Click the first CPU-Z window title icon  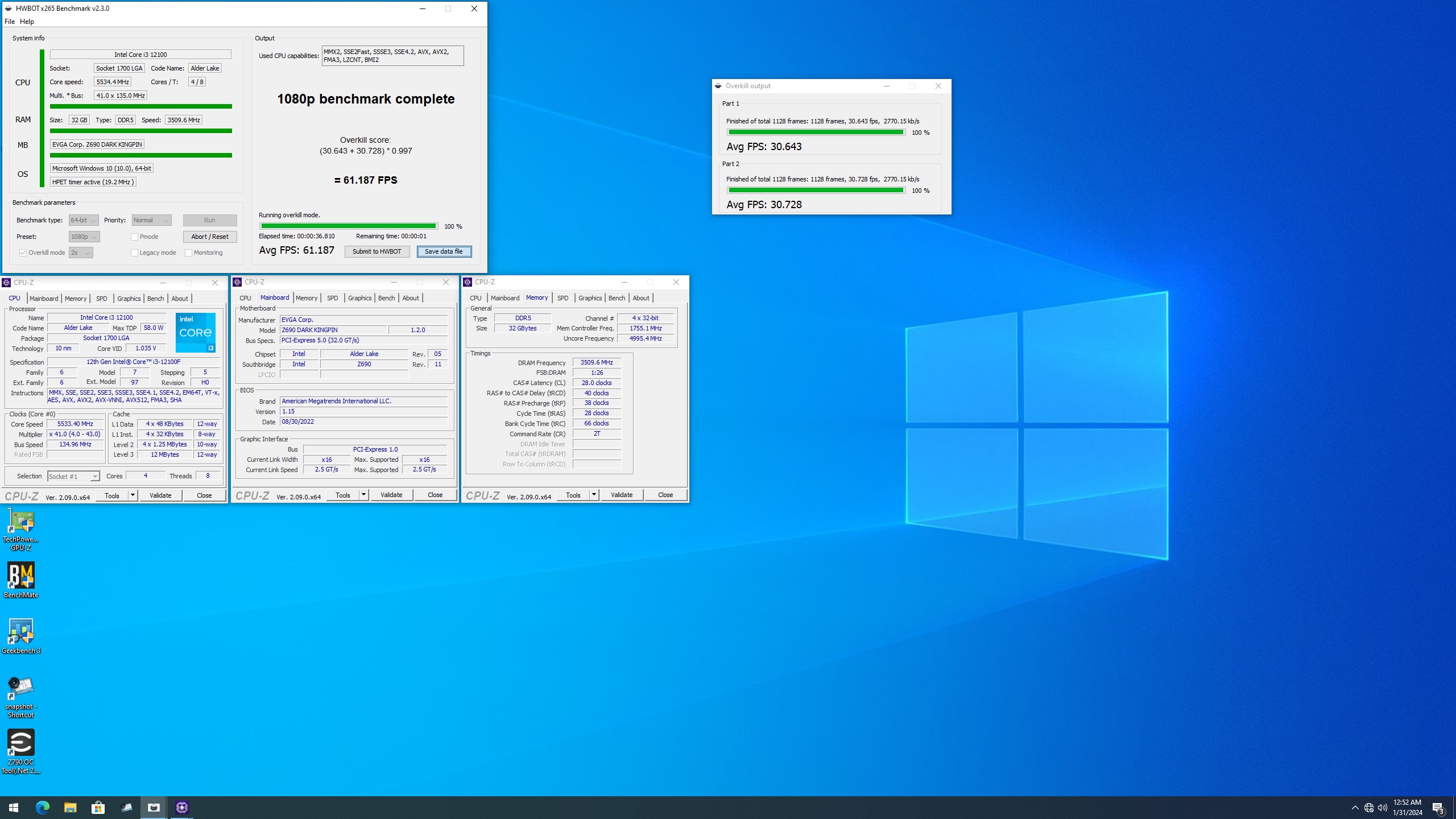point(6,283)
